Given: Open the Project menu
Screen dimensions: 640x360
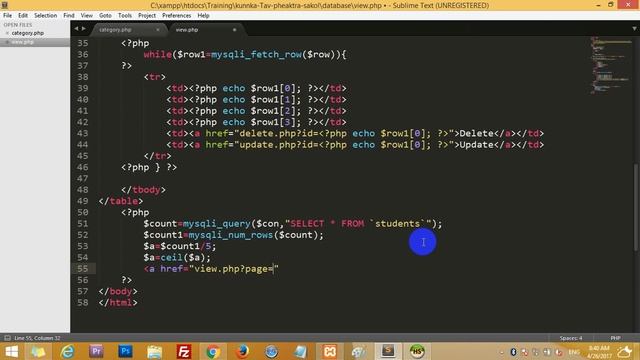Looking at the screenshot, I should point(147,16).
